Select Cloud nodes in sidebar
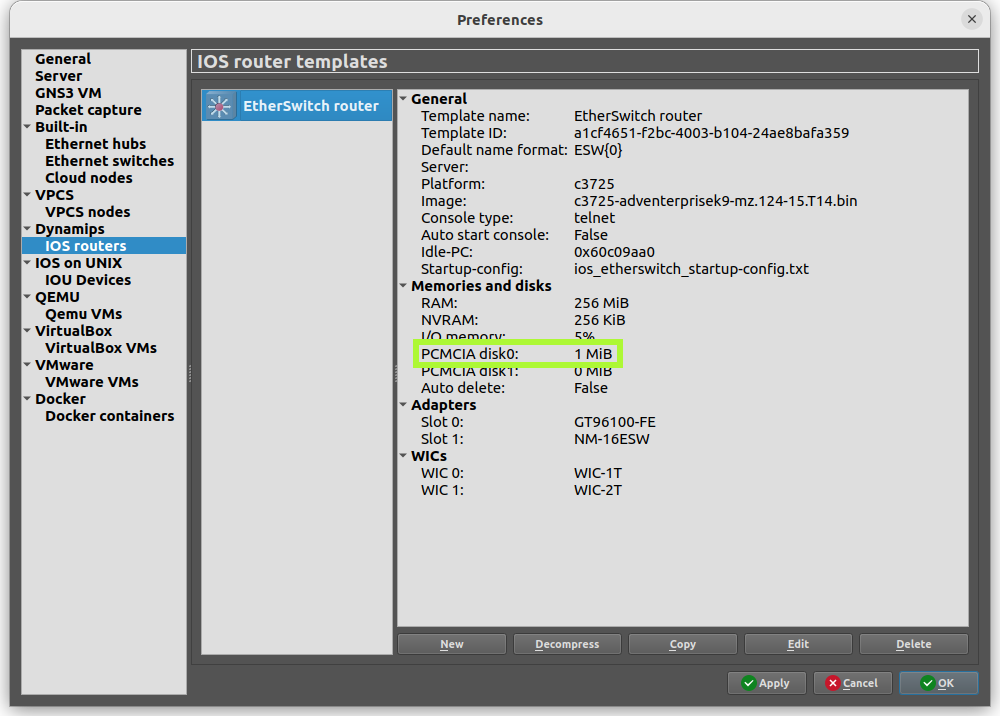 [x=89, y=178]
